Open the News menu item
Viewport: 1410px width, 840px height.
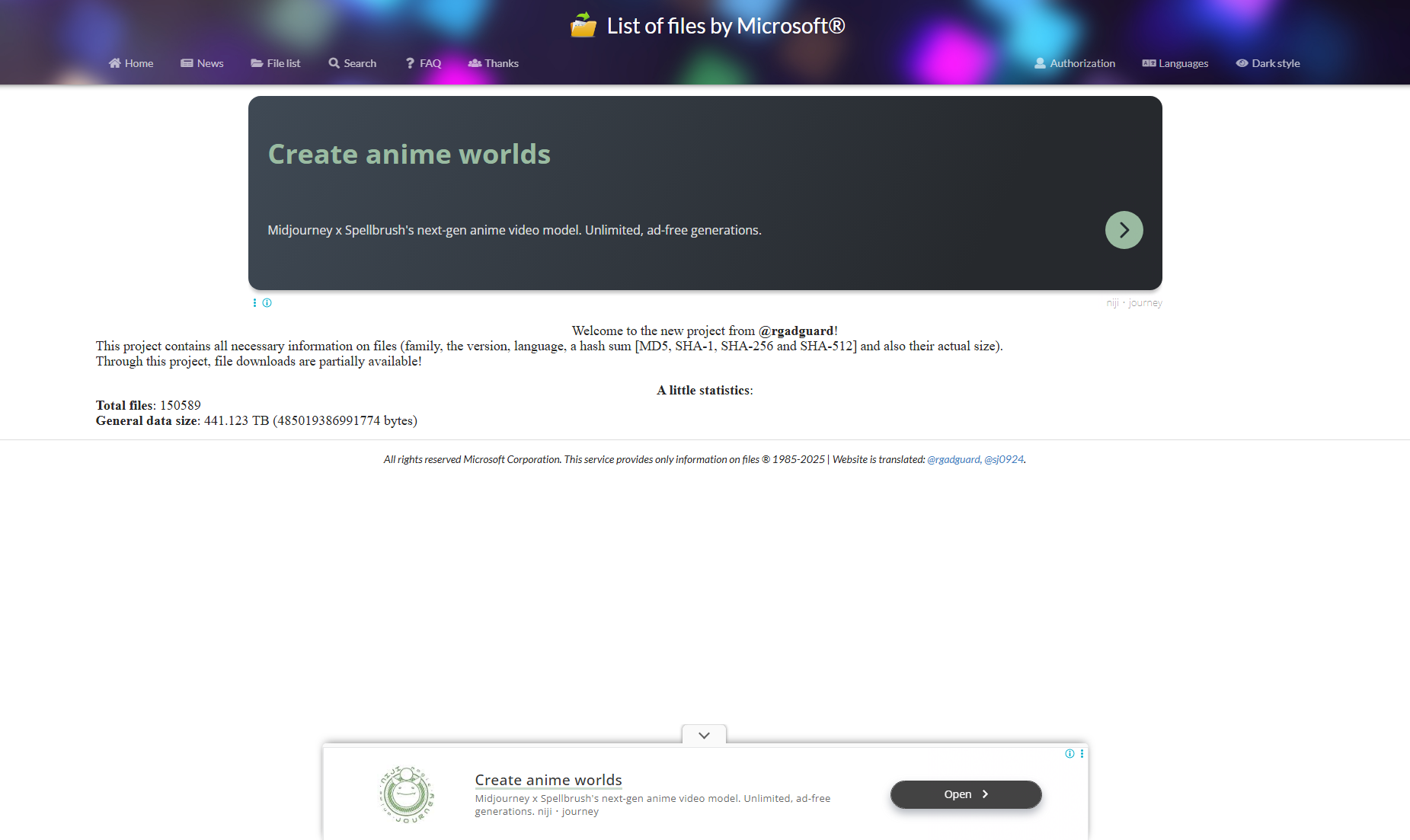[x=202, y=63]
